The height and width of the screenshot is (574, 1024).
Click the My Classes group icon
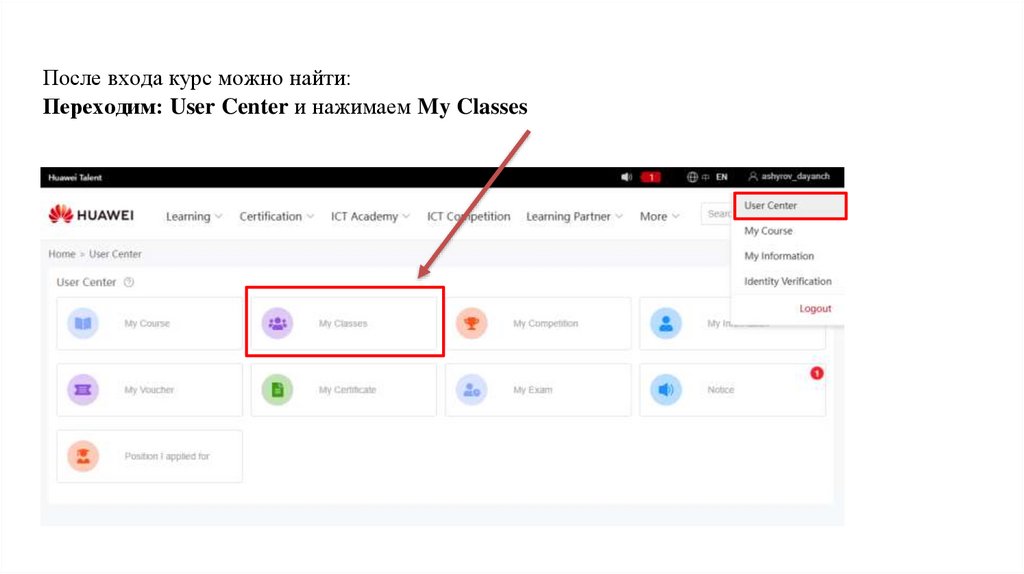click(278, 323)
